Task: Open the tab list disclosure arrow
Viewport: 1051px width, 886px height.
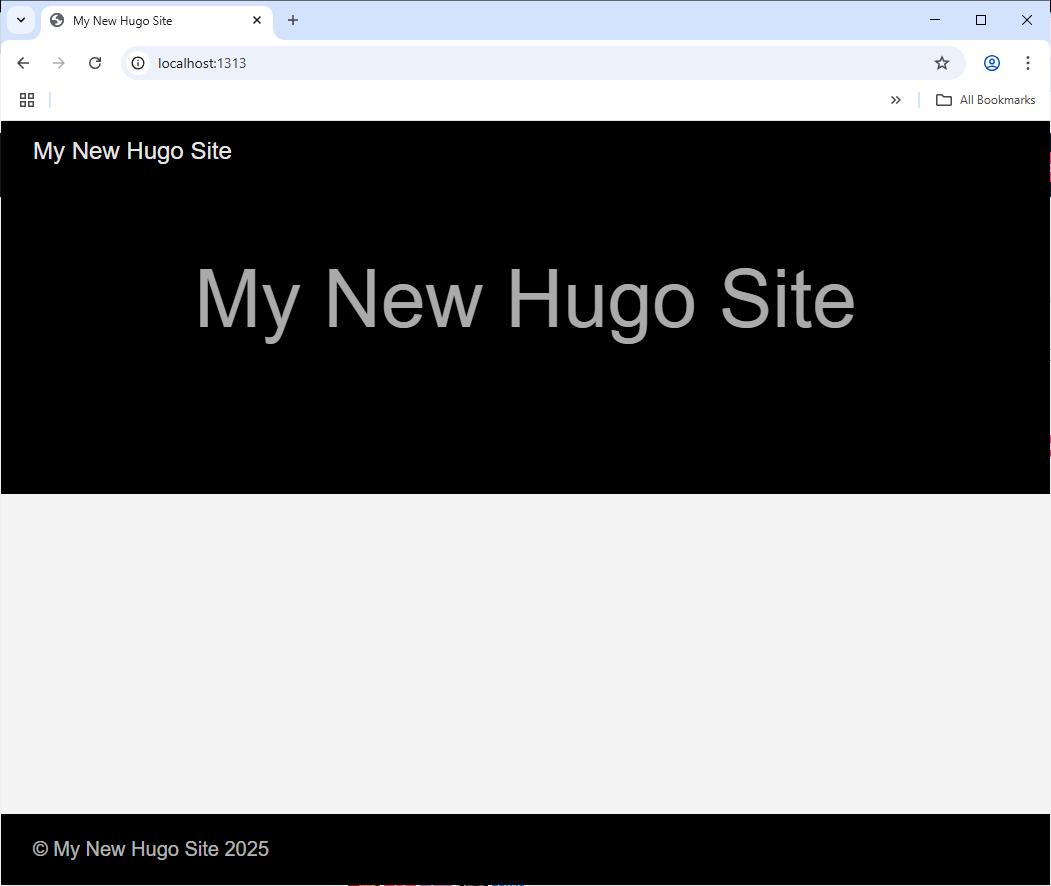Action: [21, 20]
